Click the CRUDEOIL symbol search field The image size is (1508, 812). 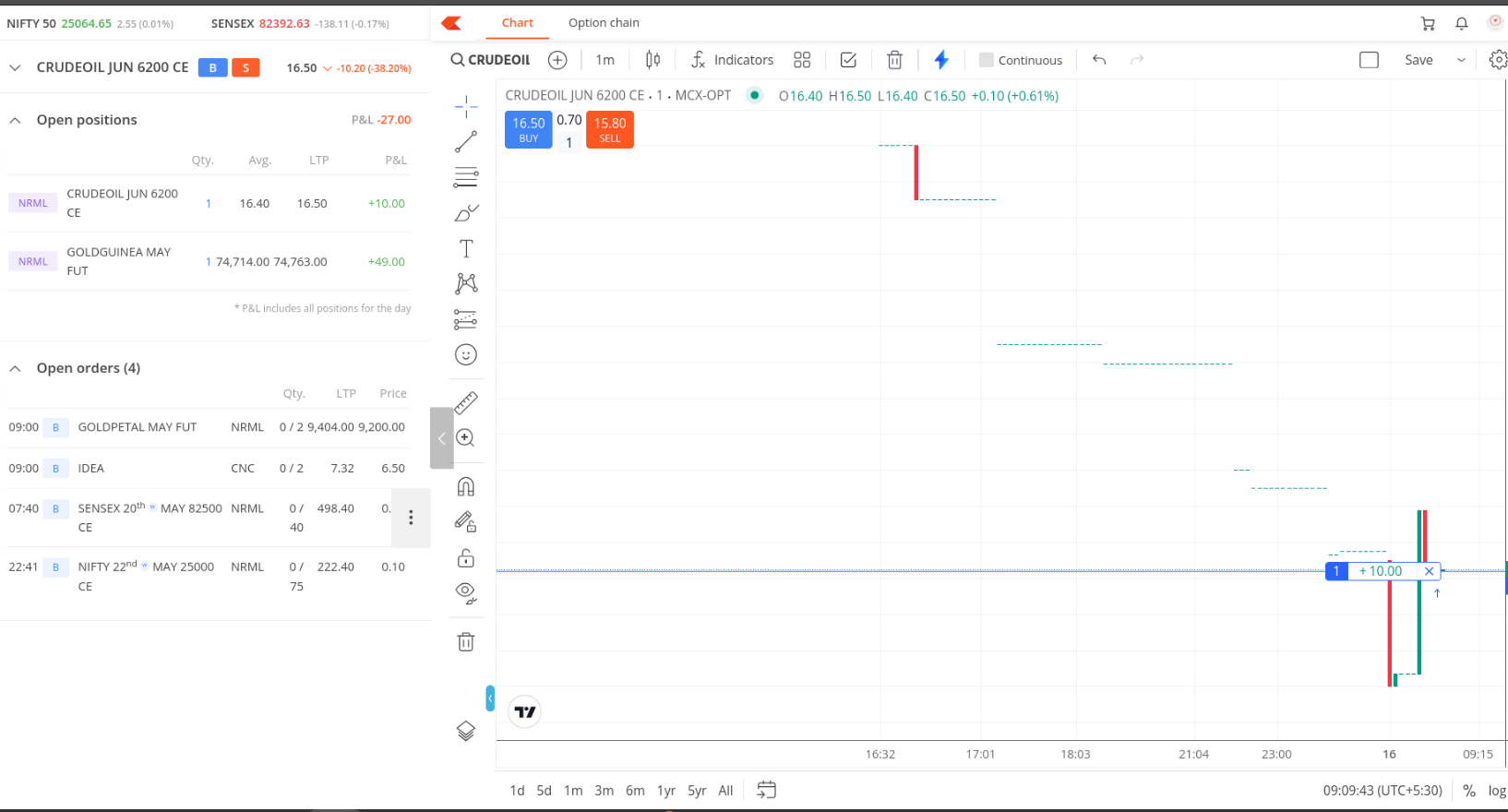491,60
